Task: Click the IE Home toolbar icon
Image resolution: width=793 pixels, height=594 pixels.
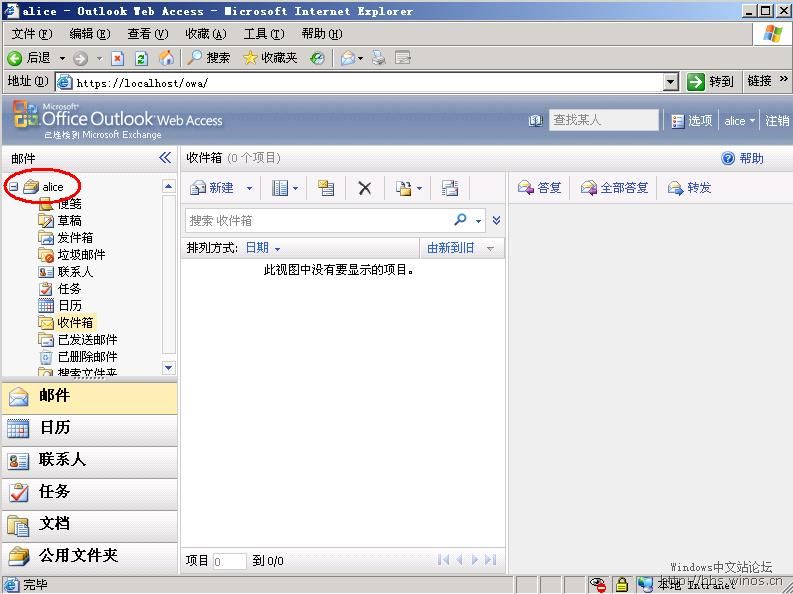Action: (166, 58)
